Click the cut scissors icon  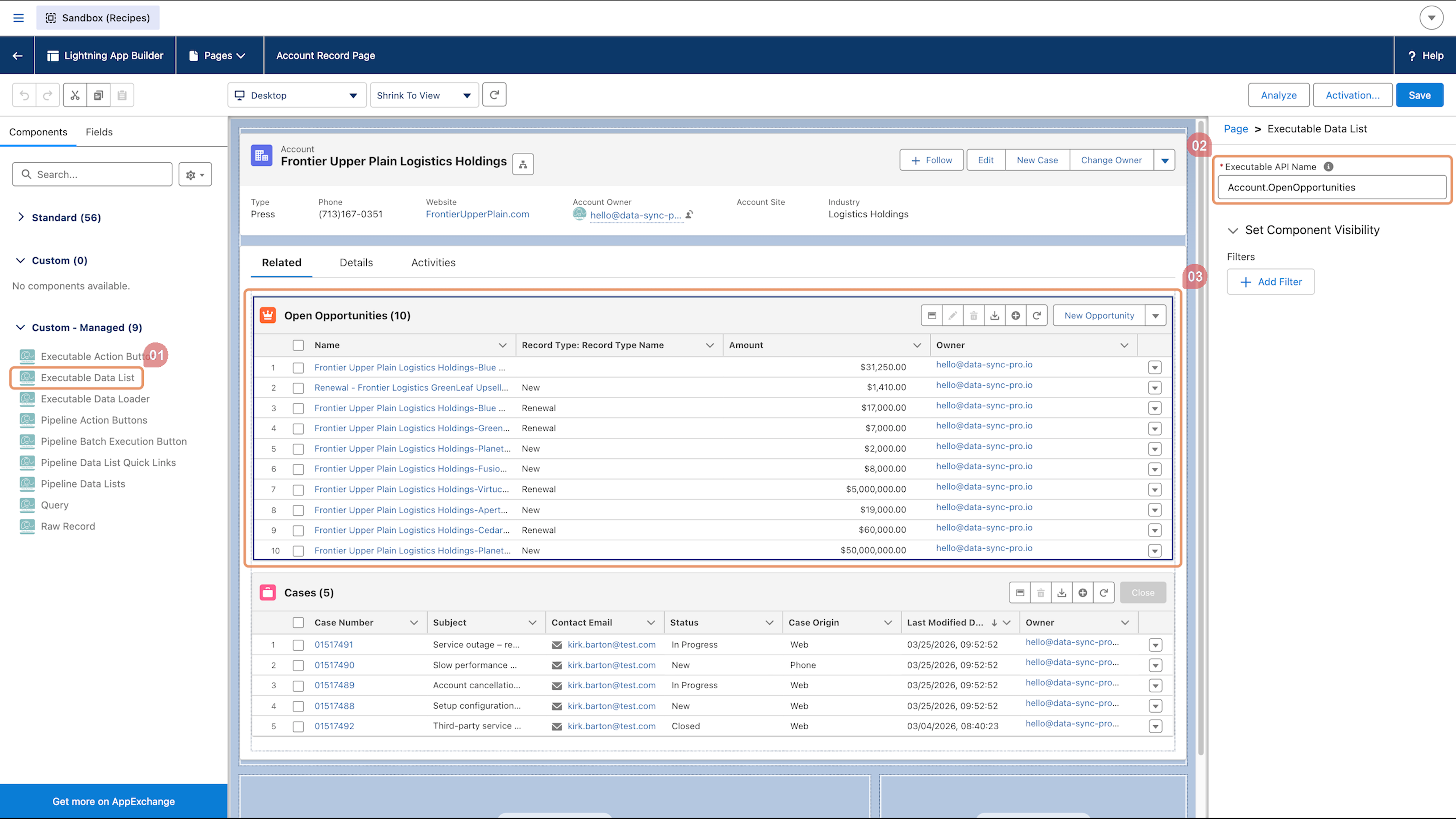click(x=75, y=95)
